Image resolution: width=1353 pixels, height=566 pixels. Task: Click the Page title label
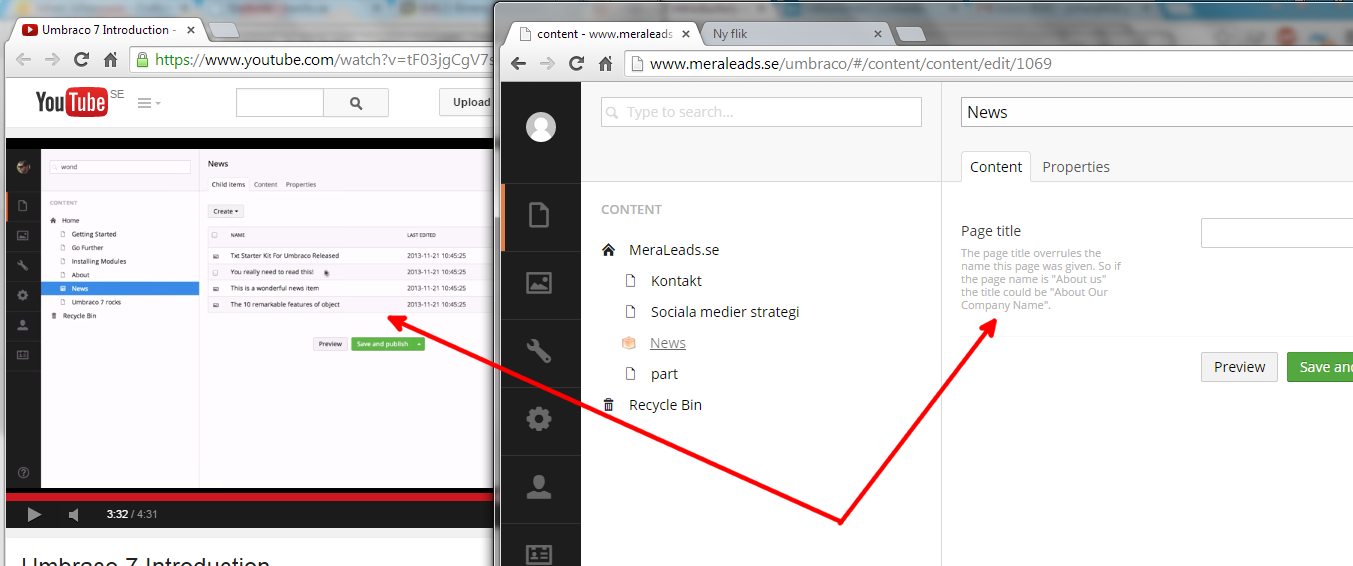[x=991, y=231]
